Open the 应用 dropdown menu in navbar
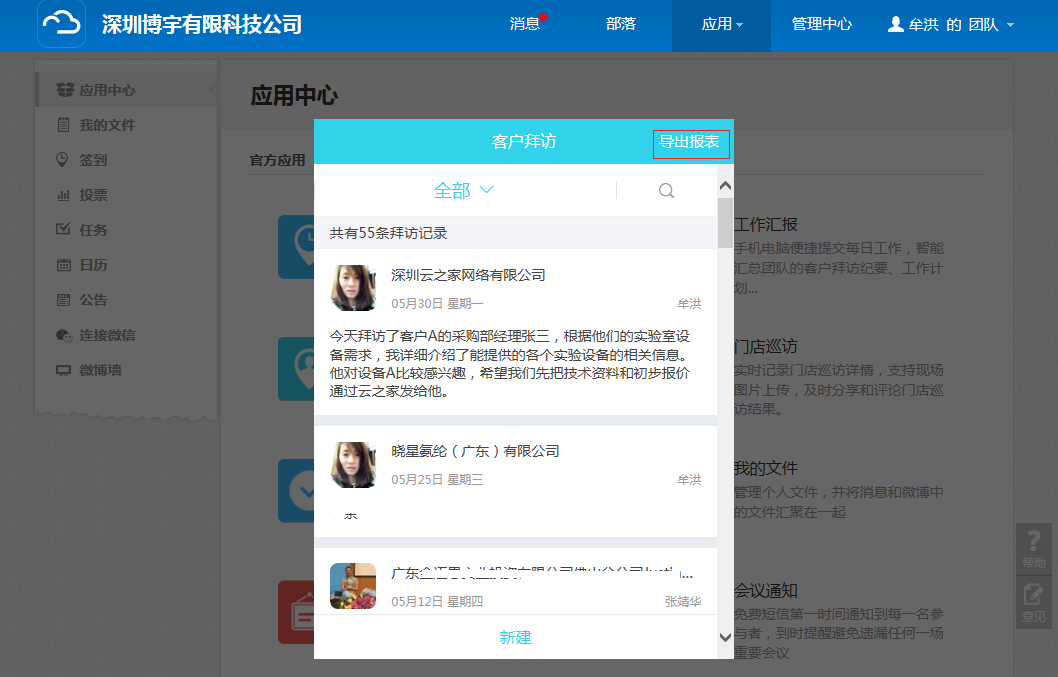 click(721, 24)
